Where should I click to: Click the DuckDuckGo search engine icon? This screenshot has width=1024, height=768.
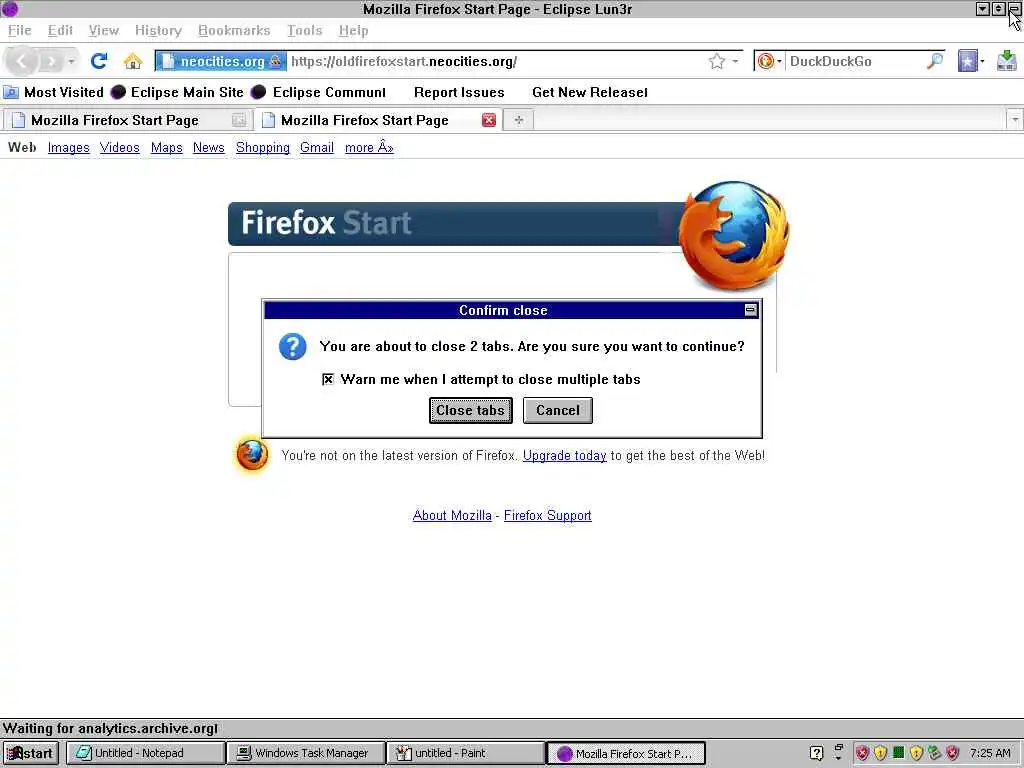(765, 61)
